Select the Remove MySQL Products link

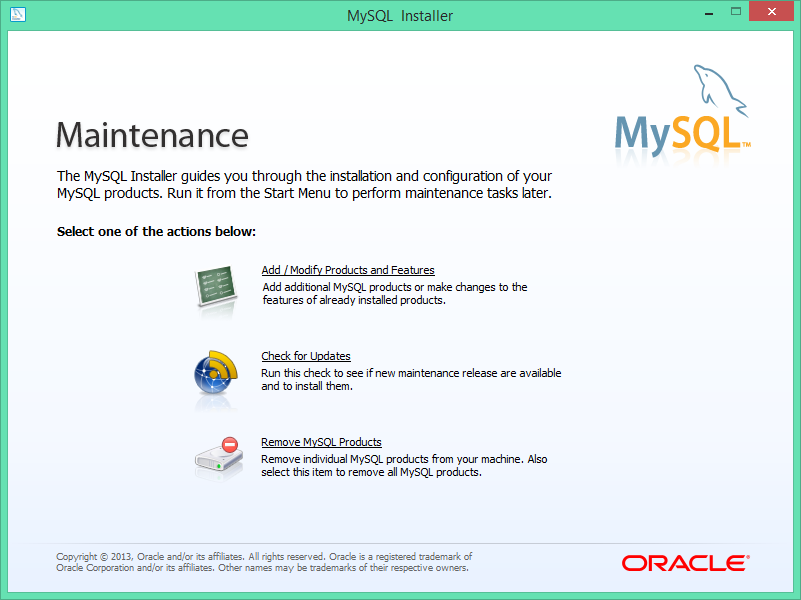coord(321,442)
